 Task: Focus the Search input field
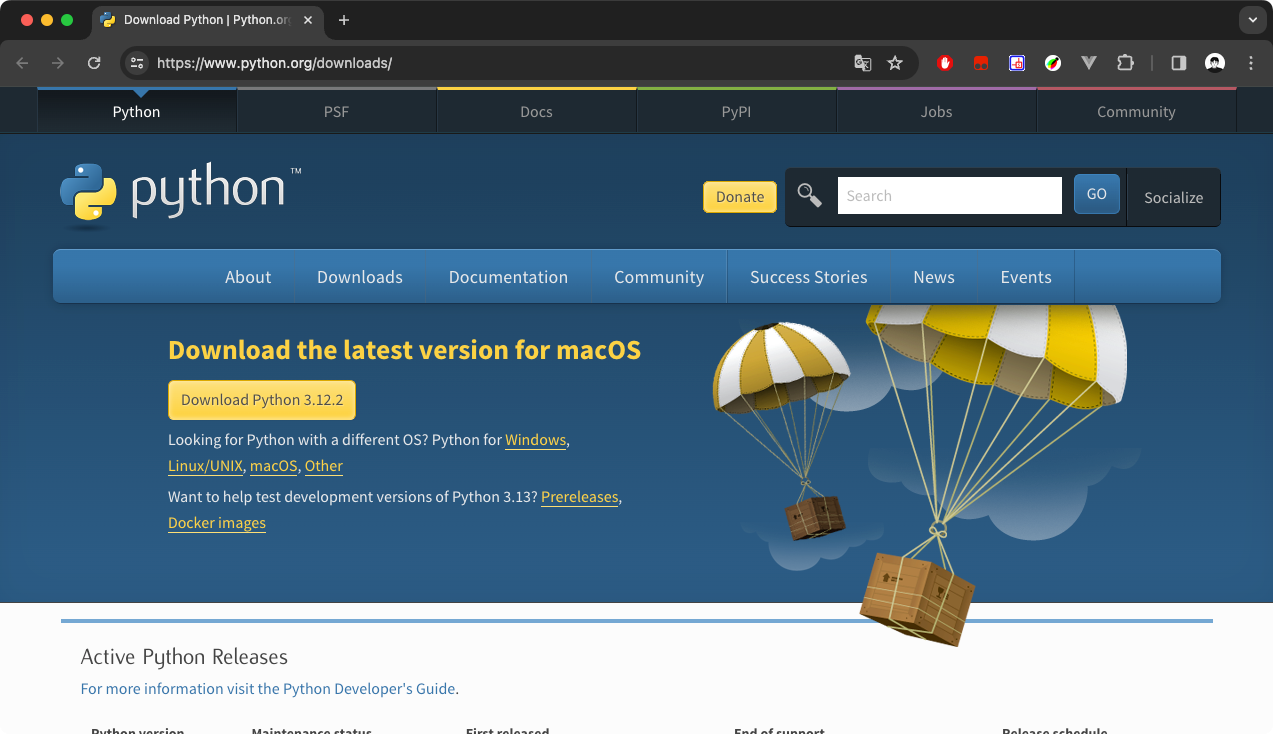(x=949, y=196)
